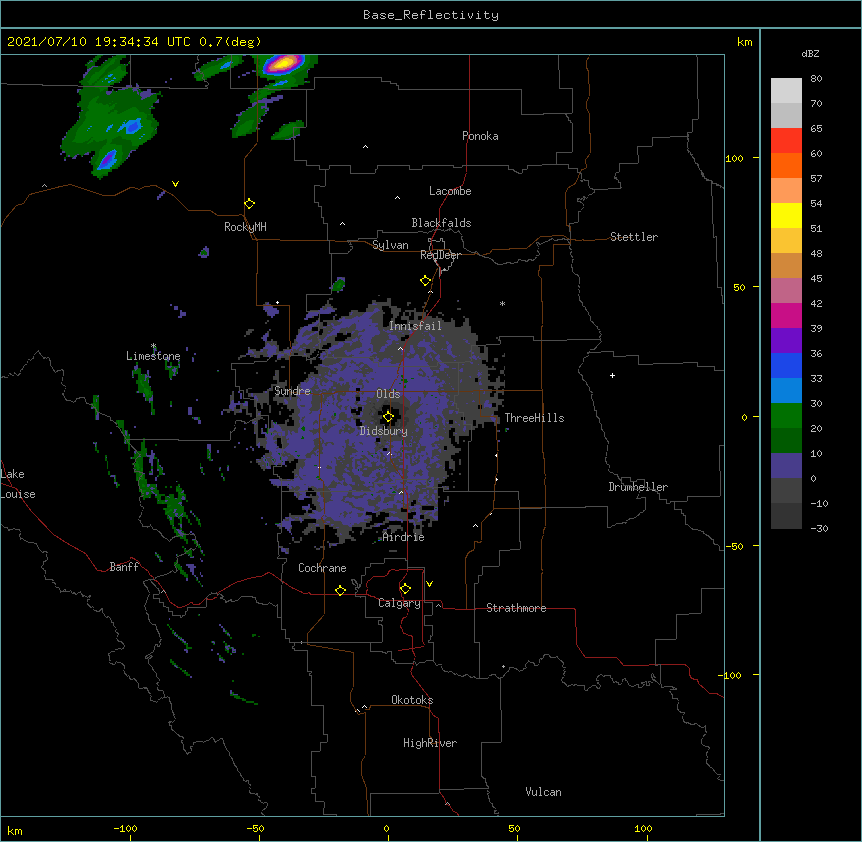The height and width of the screenshot is (842, 862).
Task: Click the Ponoka city label
Action: point(480,136)
